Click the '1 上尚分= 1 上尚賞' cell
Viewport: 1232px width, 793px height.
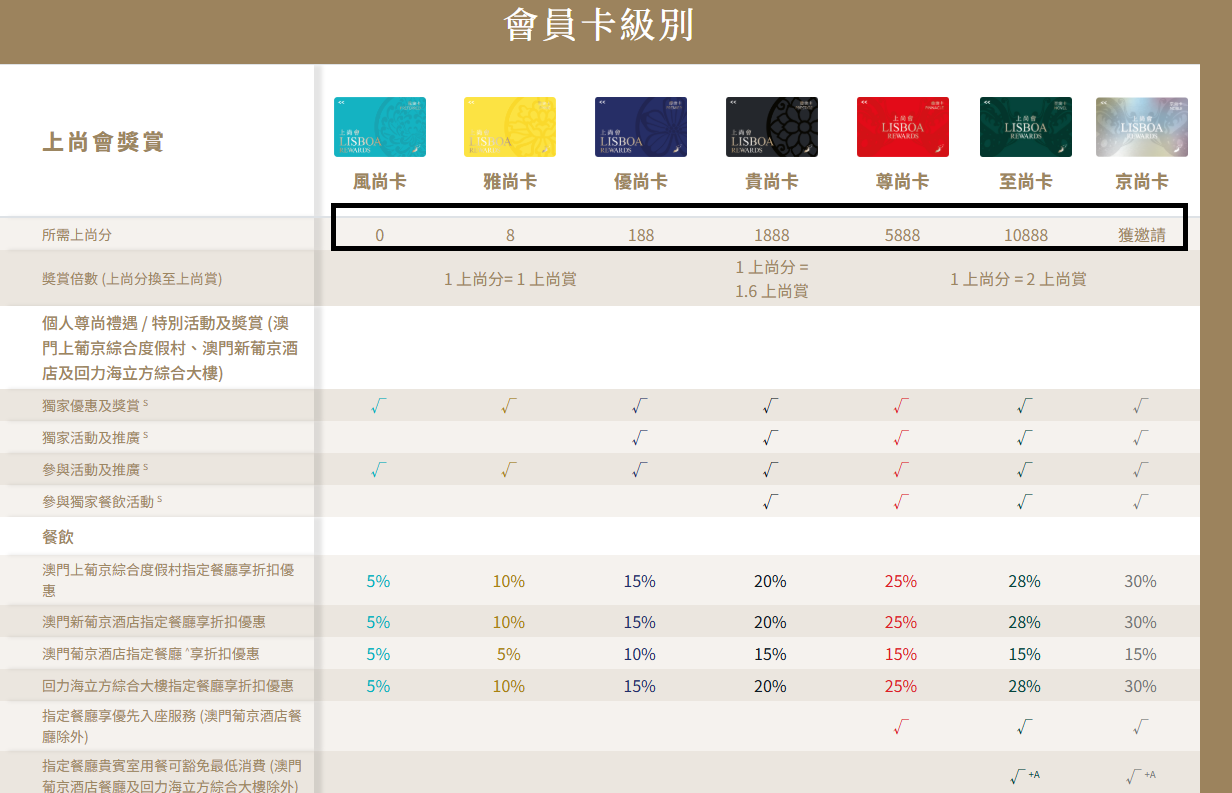(510, 279)
